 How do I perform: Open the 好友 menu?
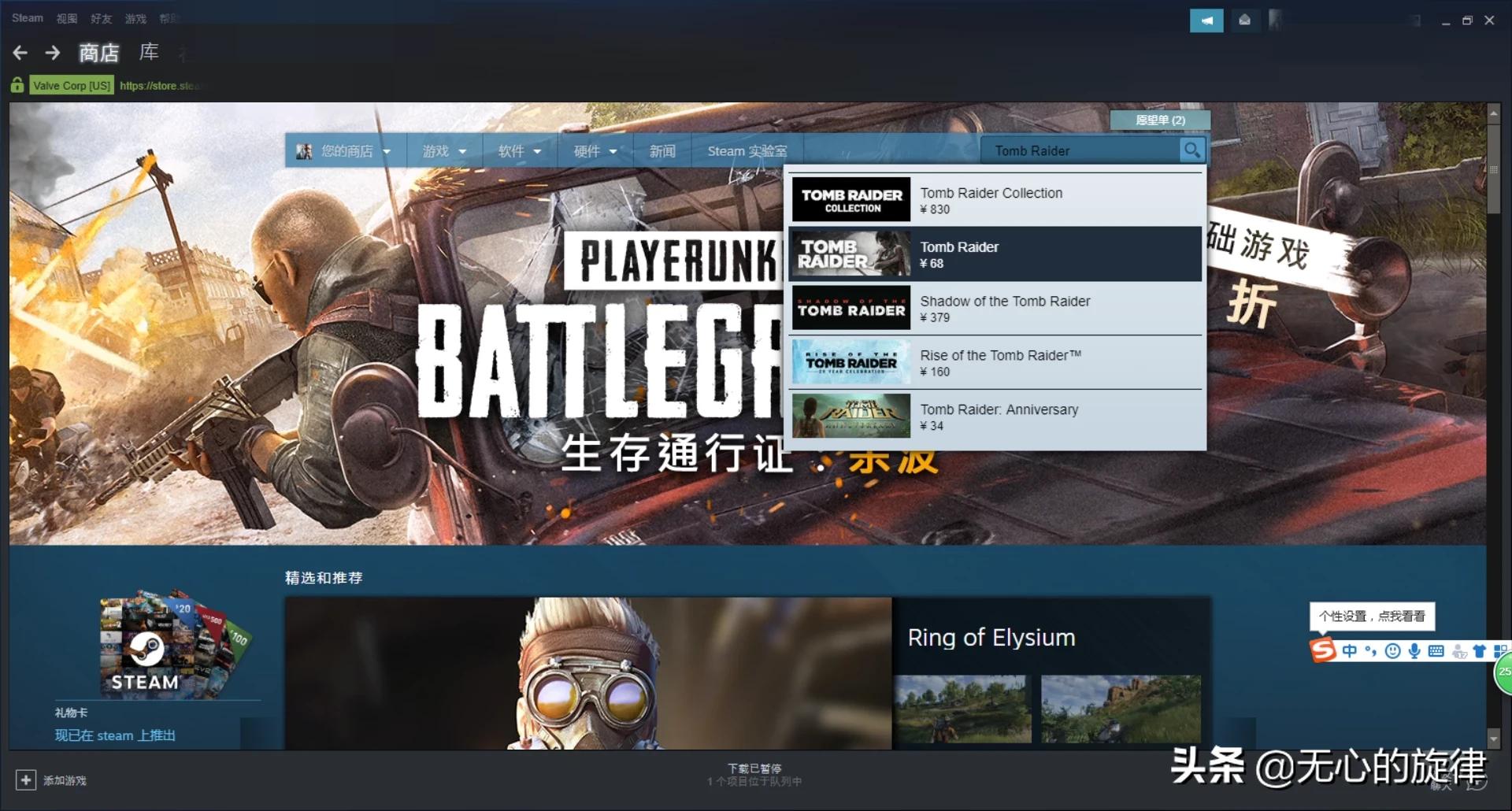[x=101, y=18]
